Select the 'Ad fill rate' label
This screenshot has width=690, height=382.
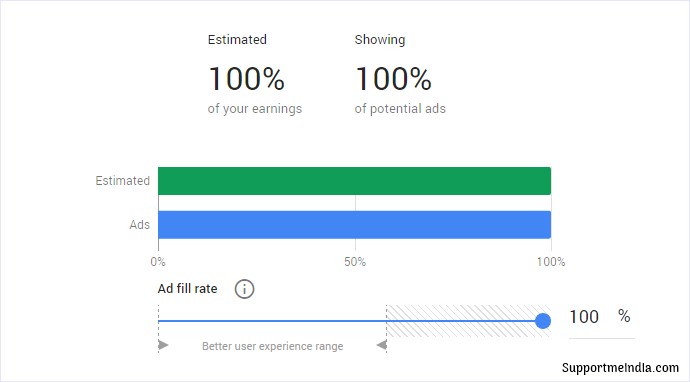[x=187, y=289]
